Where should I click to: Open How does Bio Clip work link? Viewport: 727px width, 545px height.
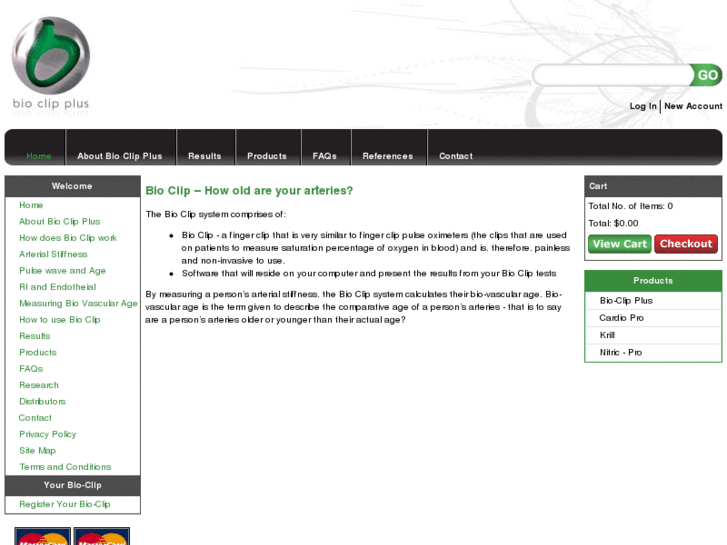68,238
